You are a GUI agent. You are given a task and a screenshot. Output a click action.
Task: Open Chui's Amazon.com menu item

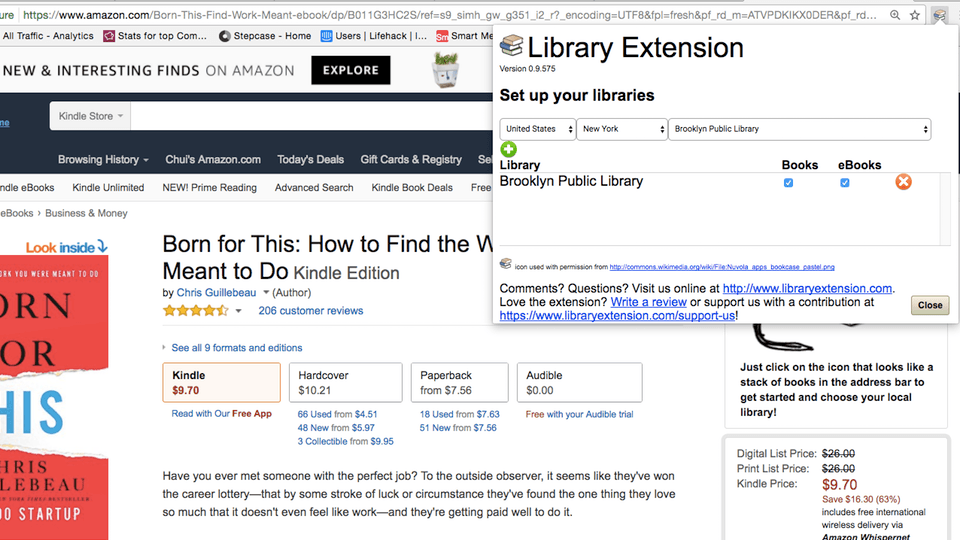coord(213,160)
